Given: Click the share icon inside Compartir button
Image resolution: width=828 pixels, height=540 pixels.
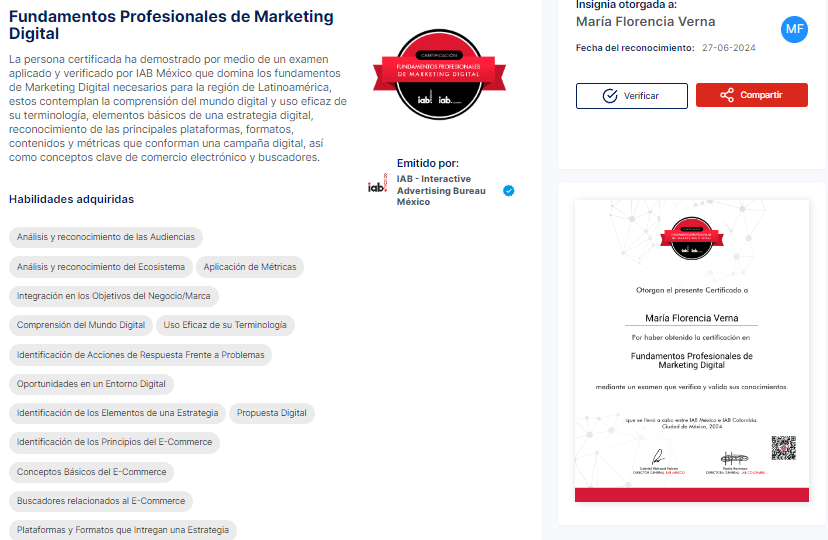Looking at the screenshot, I should [x=727, y=95].
